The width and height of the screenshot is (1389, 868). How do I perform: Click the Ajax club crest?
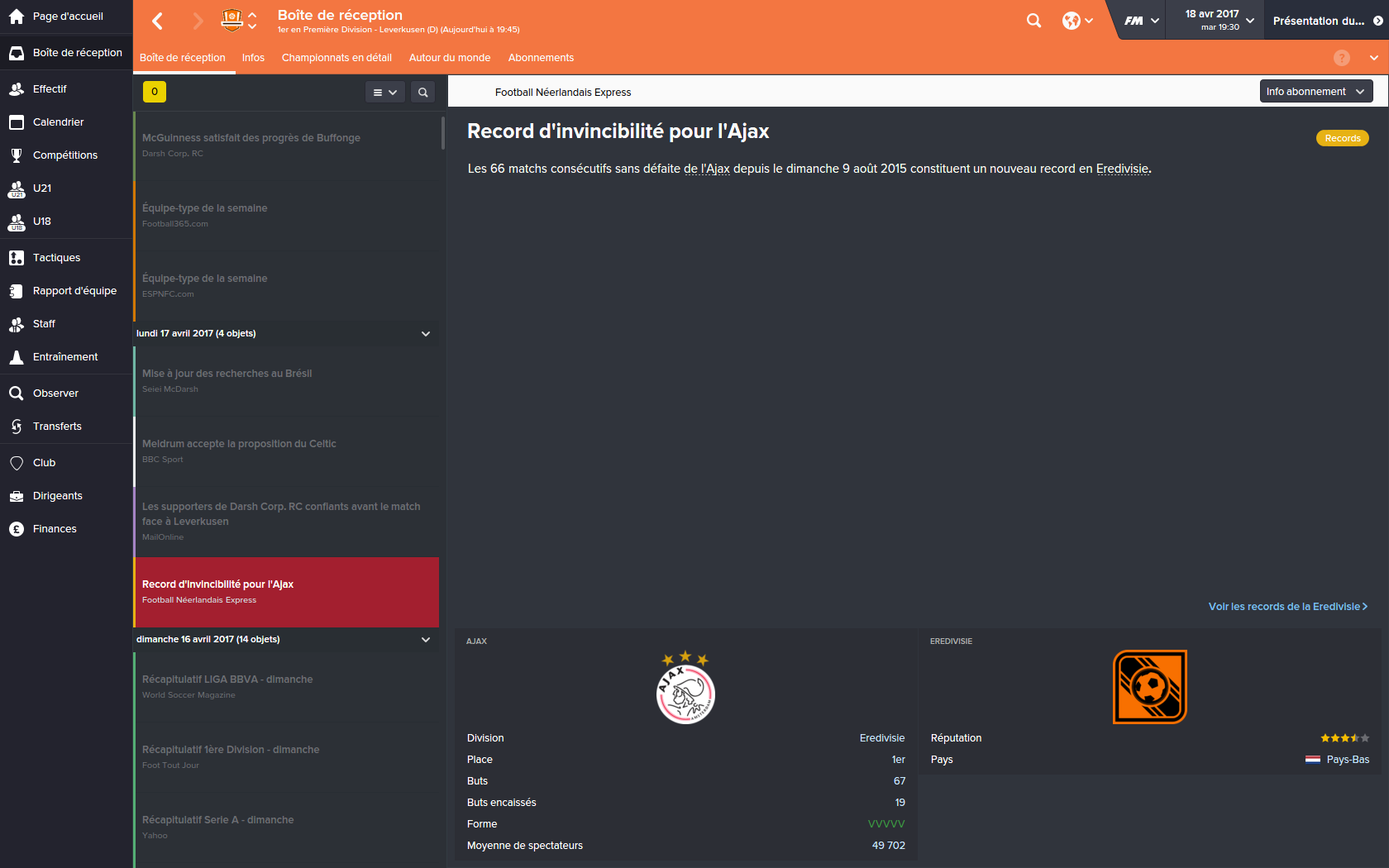(x=685, y=688)
